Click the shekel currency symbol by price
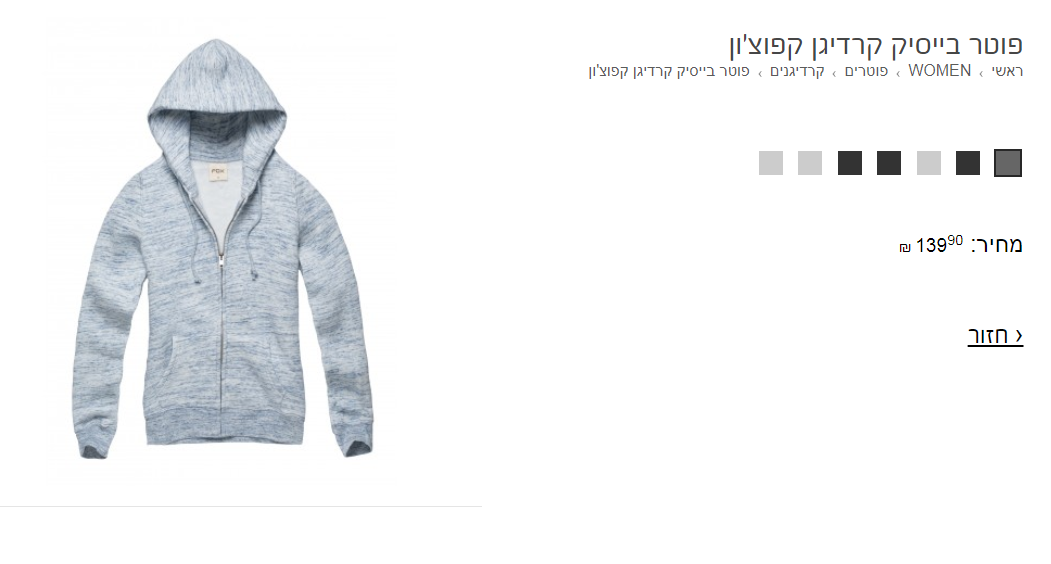Viewport: 1051px width, 564px height. pyautogui.click(x=905, y=248)
